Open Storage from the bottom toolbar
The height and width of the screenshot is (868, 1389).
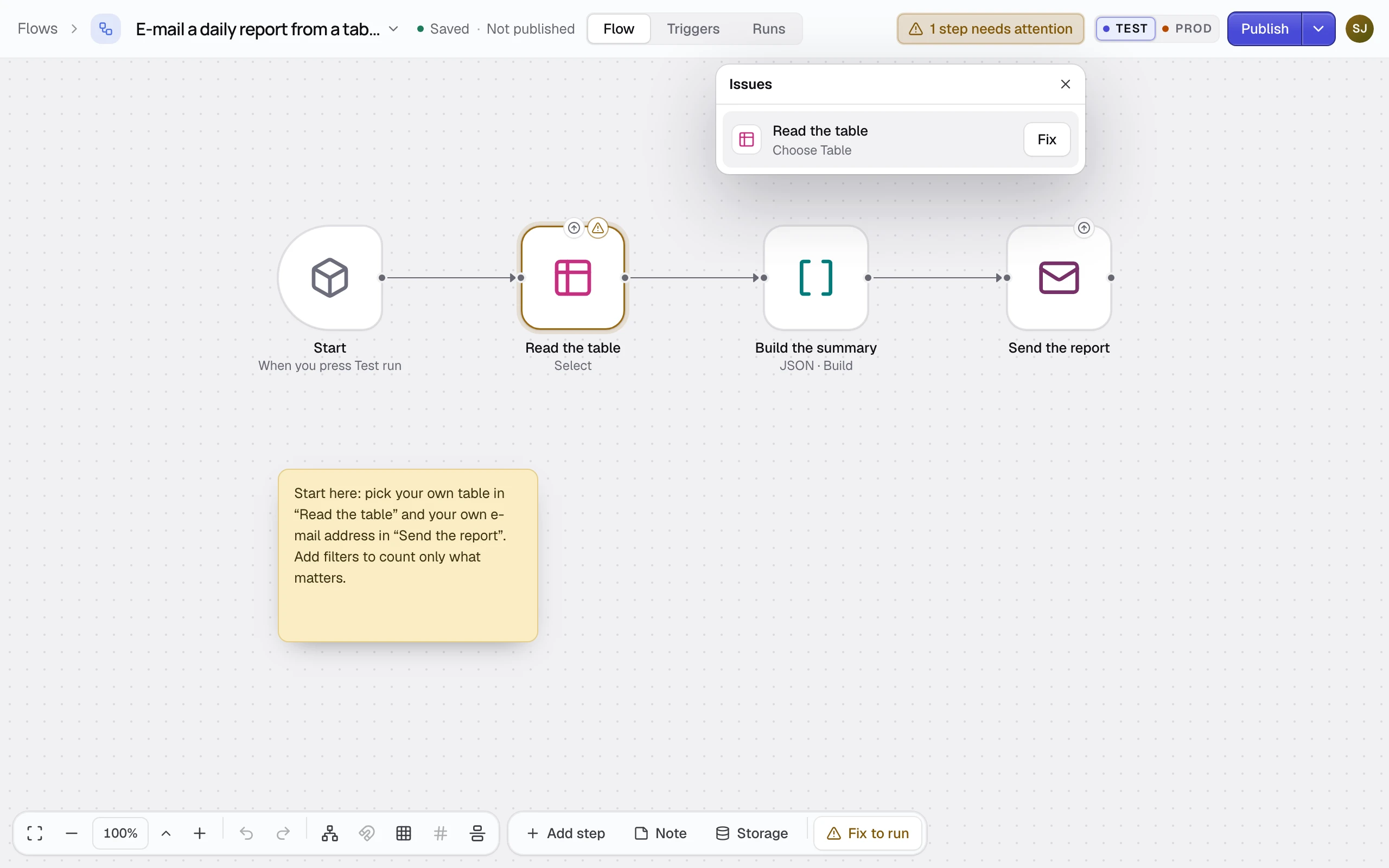[x=752, y=833]
